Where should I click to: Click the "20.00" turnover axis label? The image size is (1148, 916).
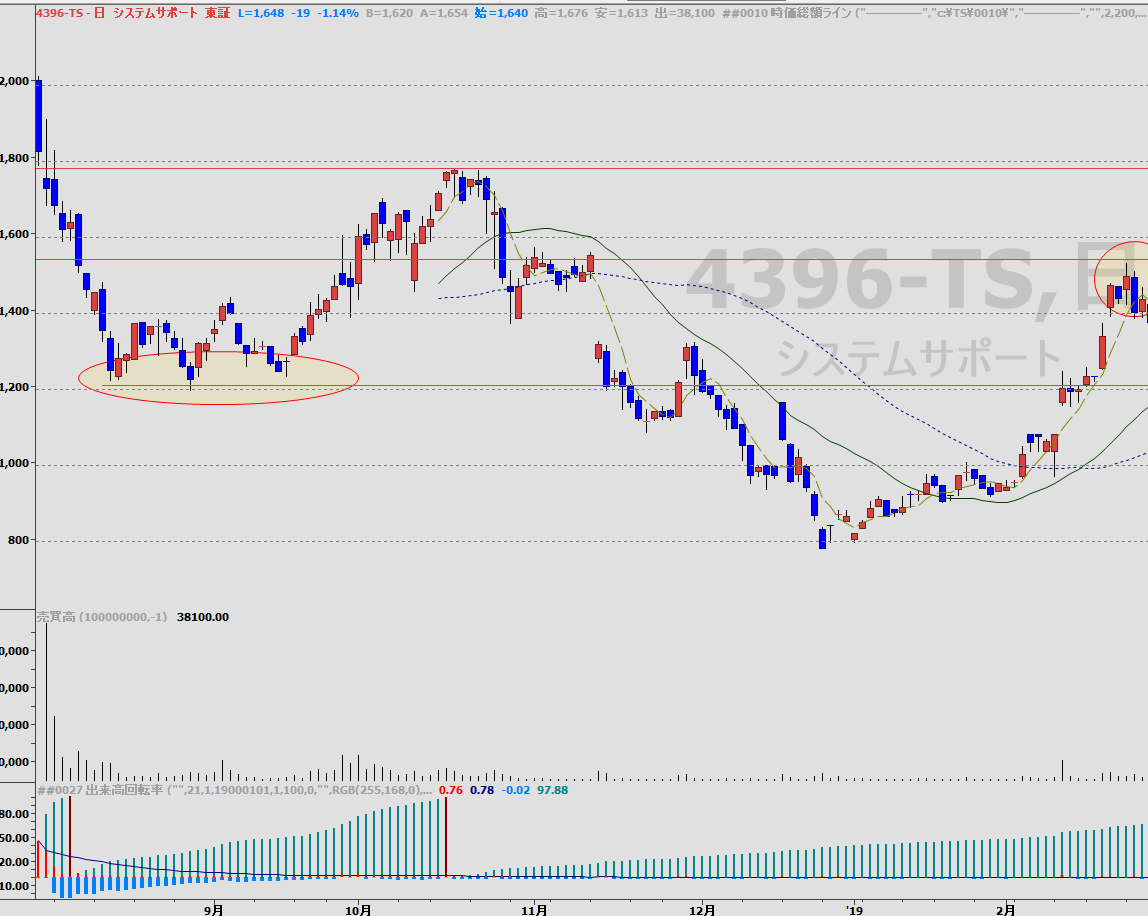point(15,863)
